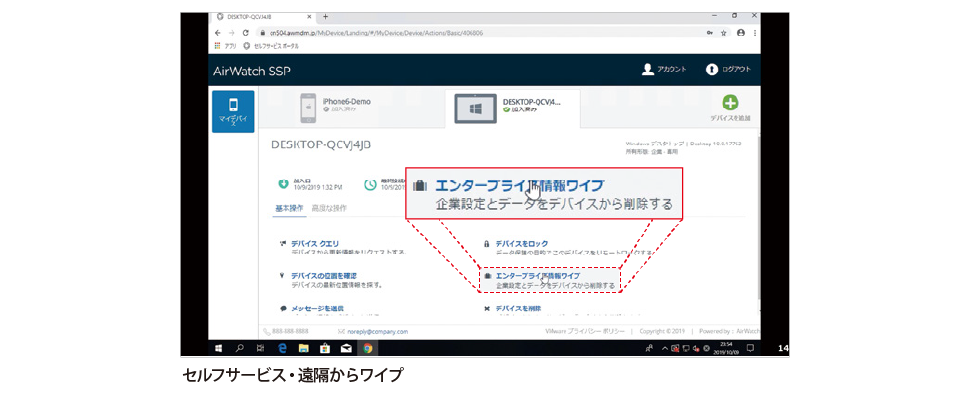Reload the page with refresh icon

[x=246, y=33]
